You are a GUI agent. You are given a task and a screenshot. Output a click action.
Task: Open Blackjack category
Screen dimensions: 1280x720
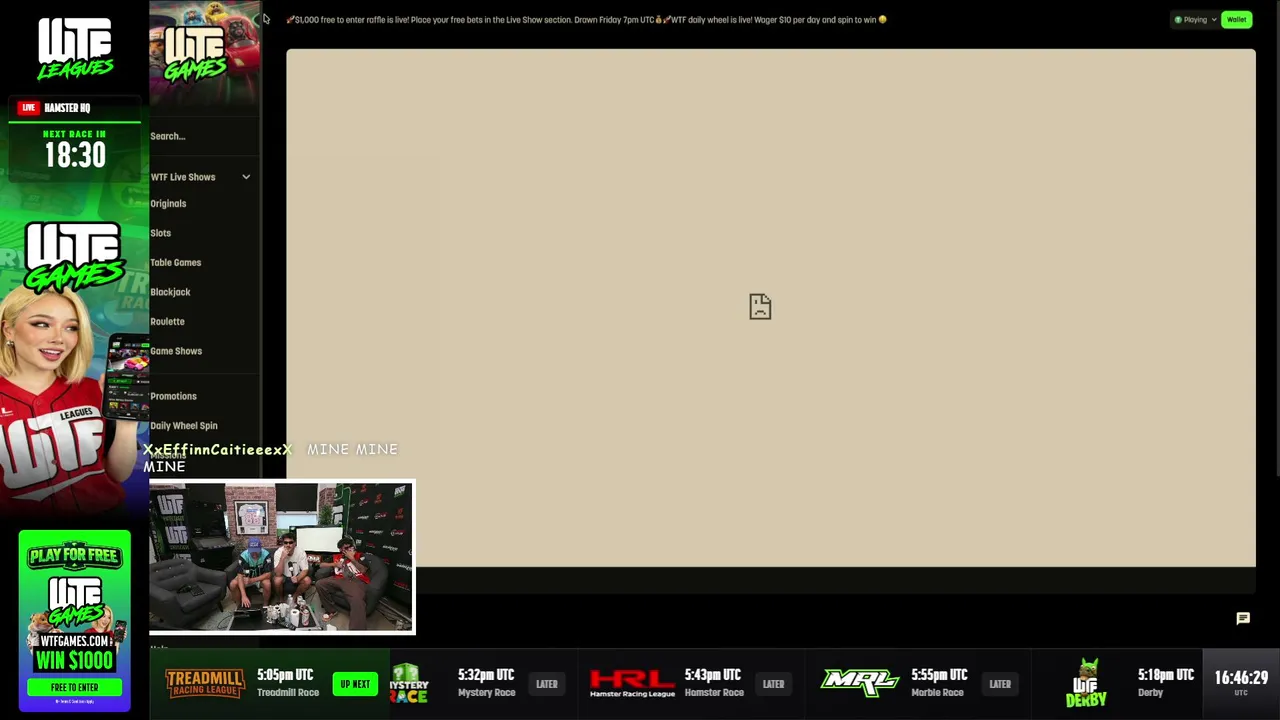[170, 292]
